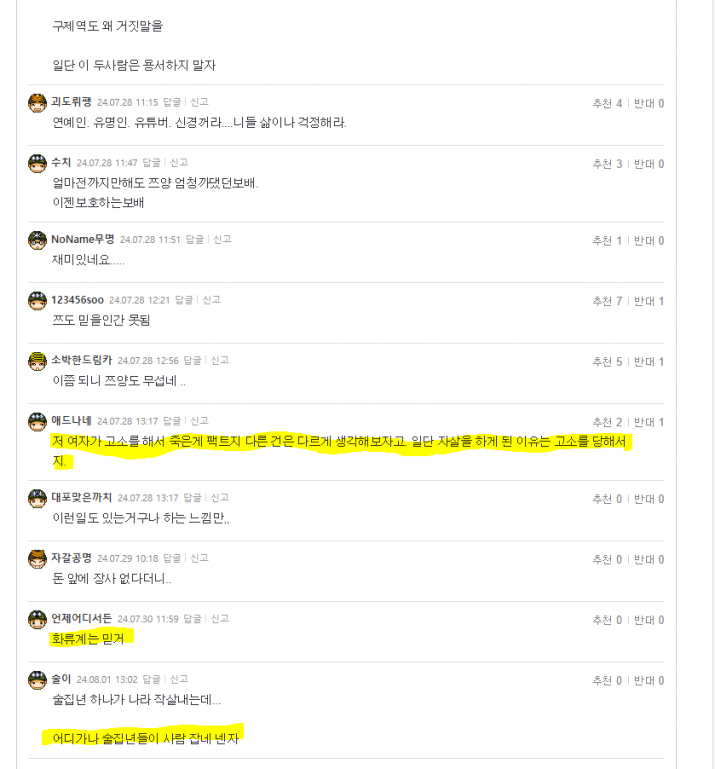The height and width of the screenshot is (769, 715).
Task: Recommend 123456soo's comment via 추천 7
Action: 607,301
